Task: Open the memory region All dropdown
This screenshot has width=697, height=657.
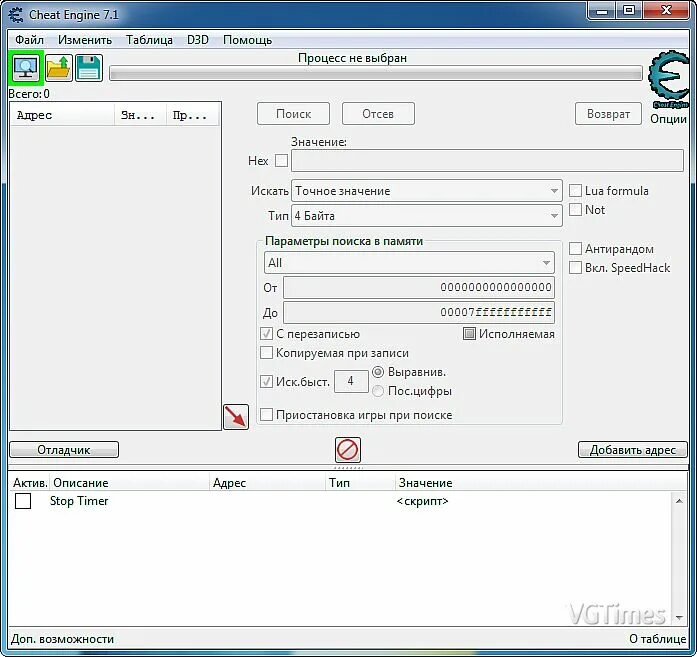Action: coord(409,263)
